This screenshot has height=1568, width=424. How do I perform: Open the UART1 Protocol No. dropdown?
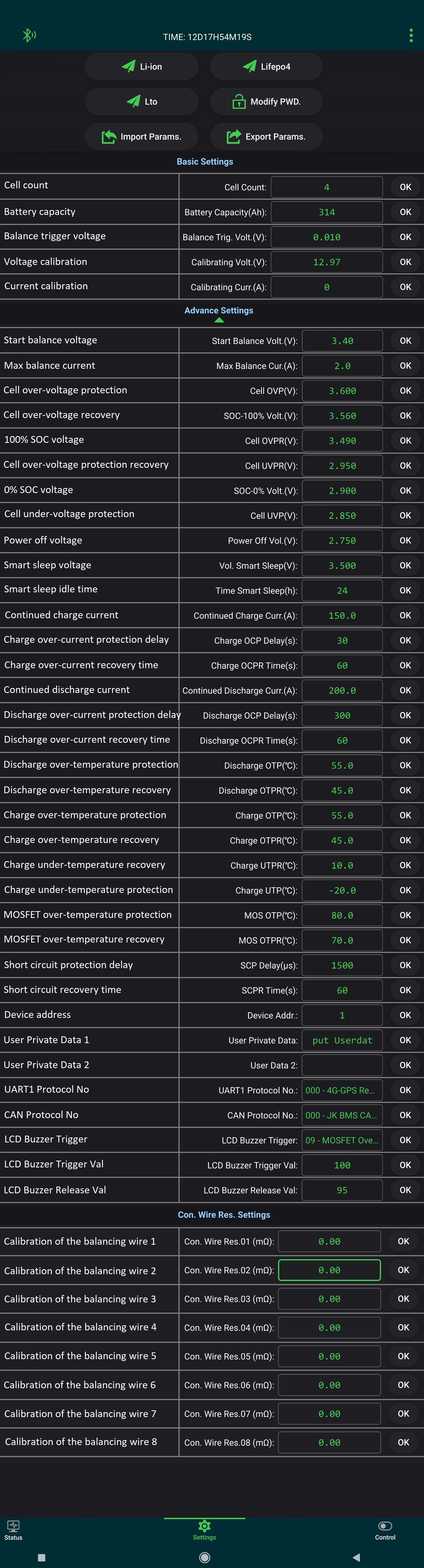pyautogui.click(x=342, y=1089)
